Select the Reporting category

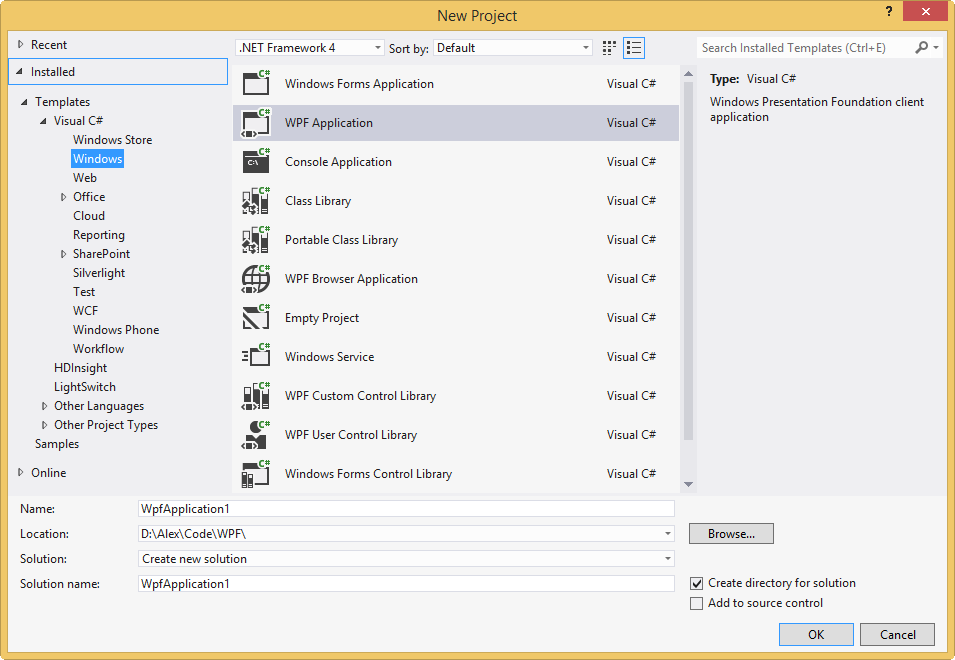click(99, 235)
